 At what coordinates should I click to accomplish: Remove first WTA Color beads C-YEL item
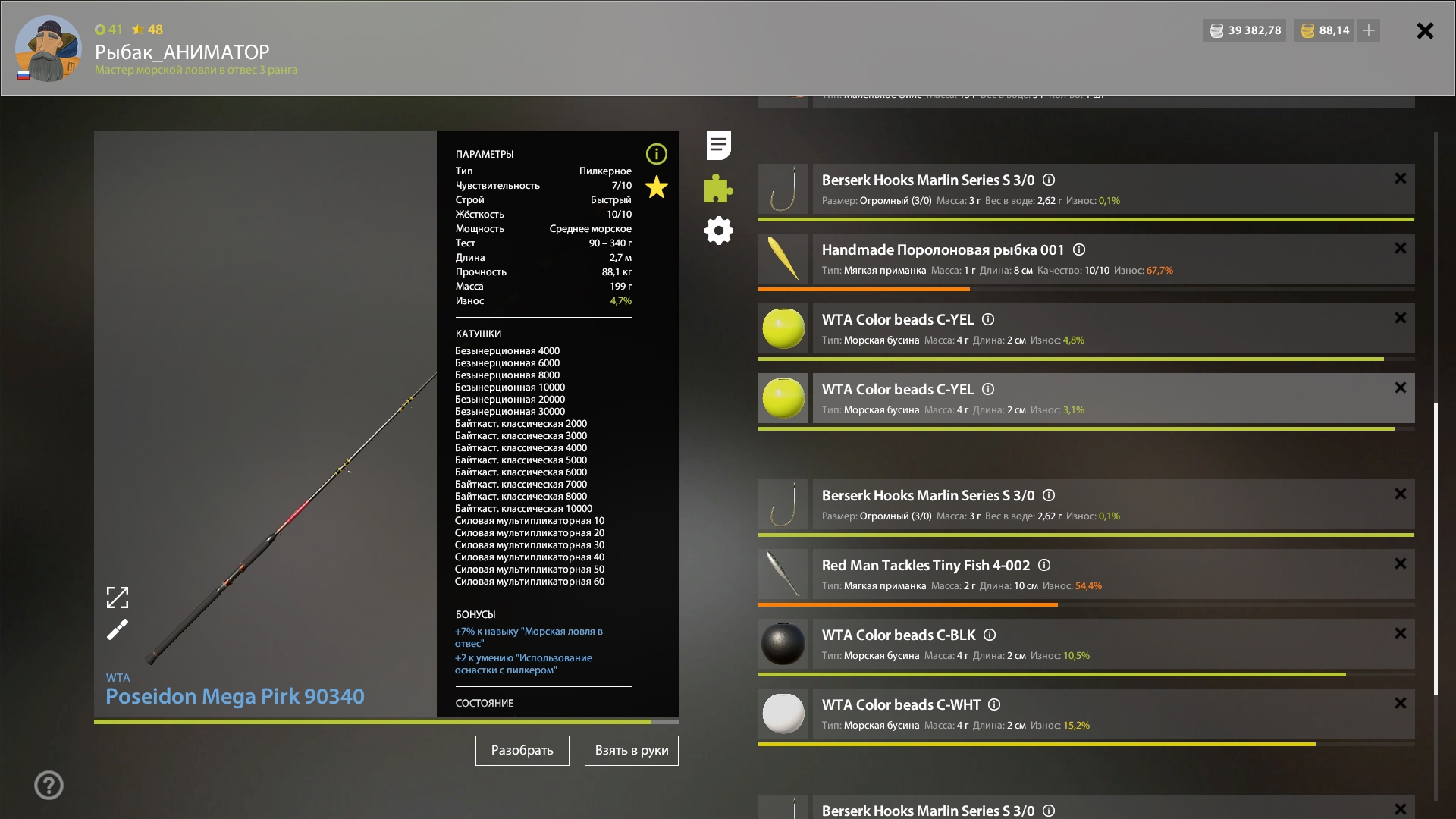point(1400,318)
